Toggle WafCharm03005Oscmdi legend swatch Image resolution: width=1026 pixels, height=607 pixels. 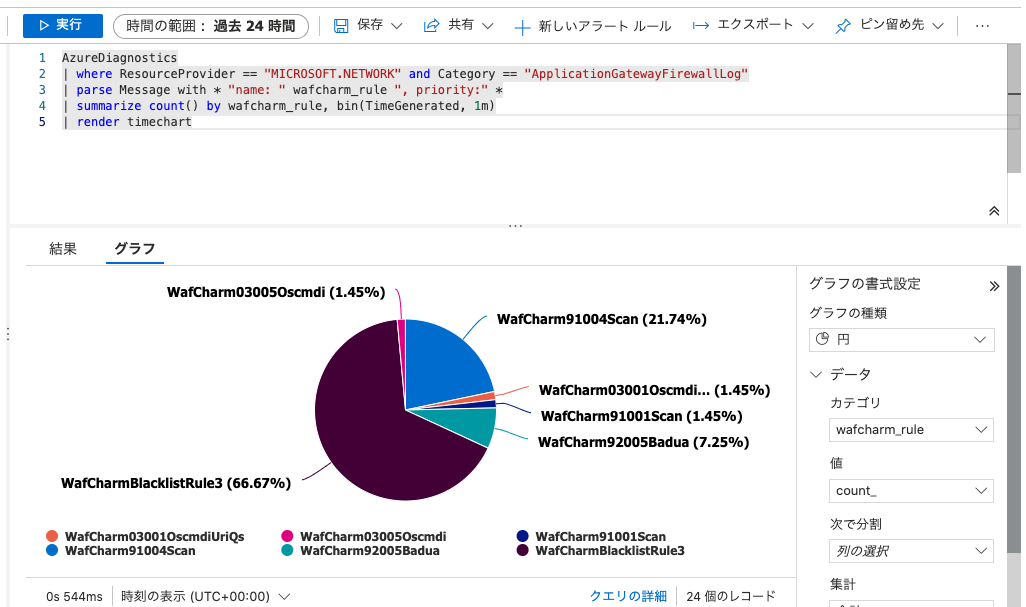point(287,536)
